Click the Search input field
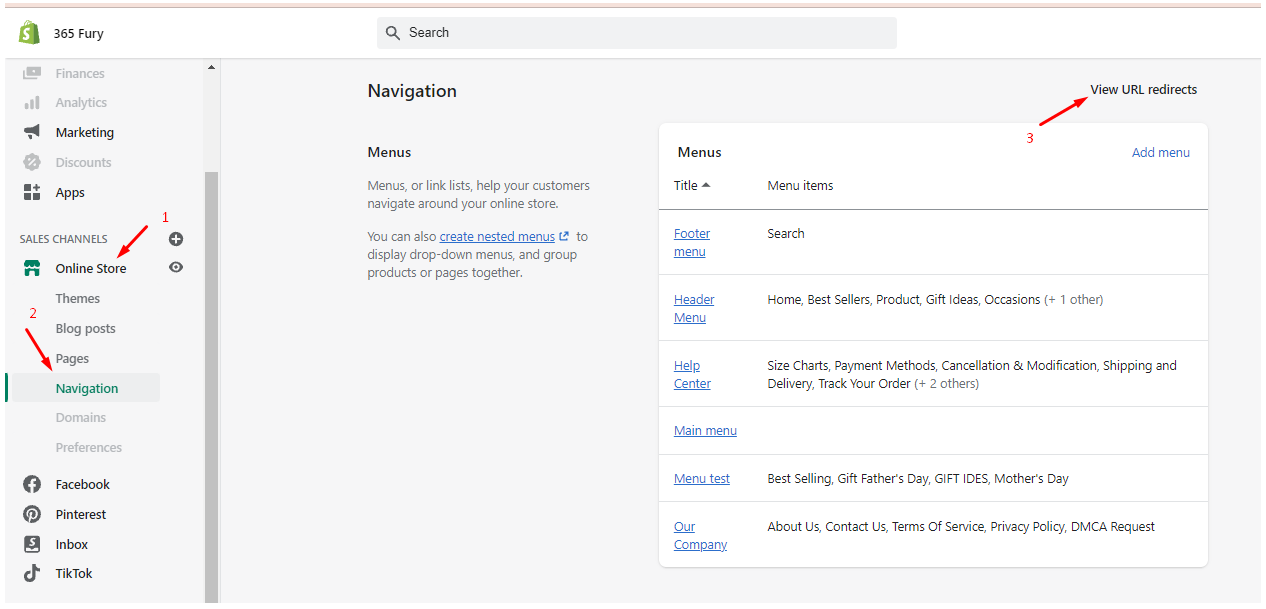1266x609 pixels. tap(640, 33)
